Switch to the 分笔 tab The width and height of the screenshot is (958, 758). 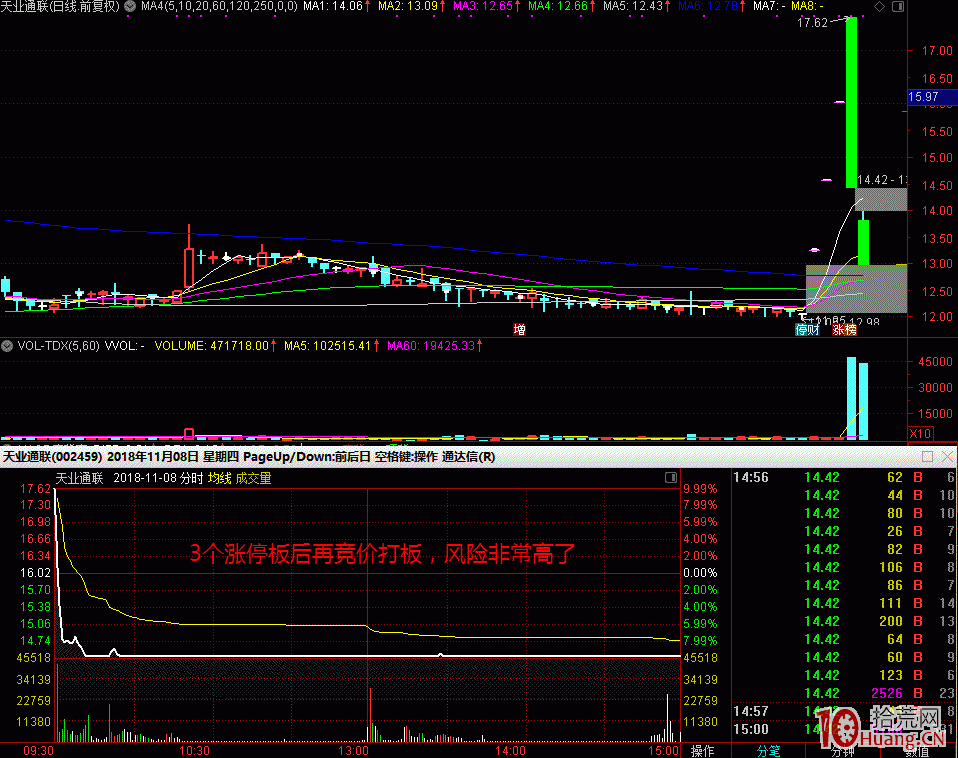pos(768,751)
